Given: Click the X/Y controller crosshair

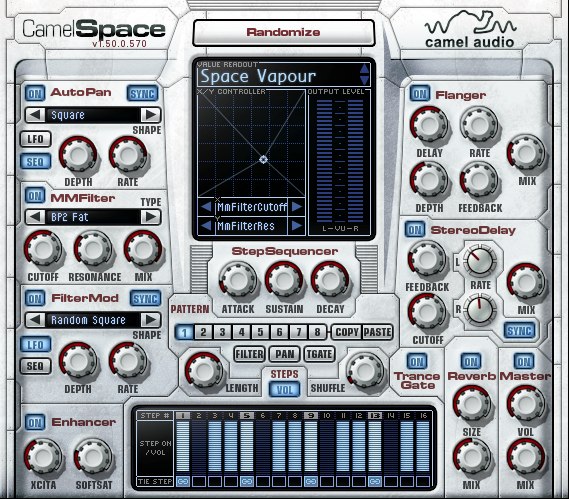Looking at the screenshot, I should point(263,159).
